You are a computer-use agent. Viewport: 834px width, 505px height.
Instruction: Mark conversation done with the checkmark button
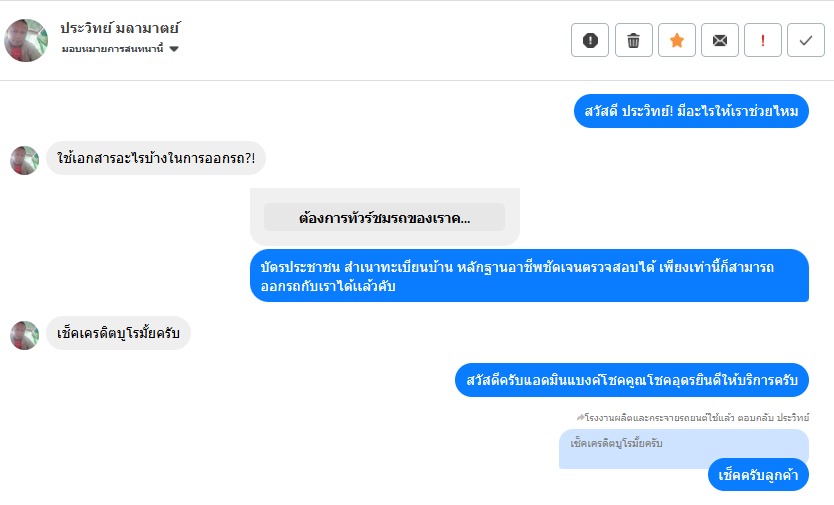[806, 40]
